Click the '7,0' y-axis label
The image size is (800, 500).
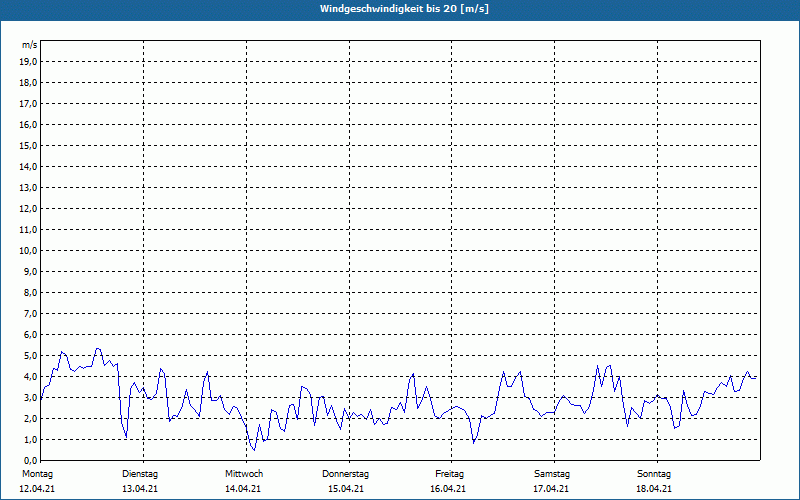pos(30,313)
